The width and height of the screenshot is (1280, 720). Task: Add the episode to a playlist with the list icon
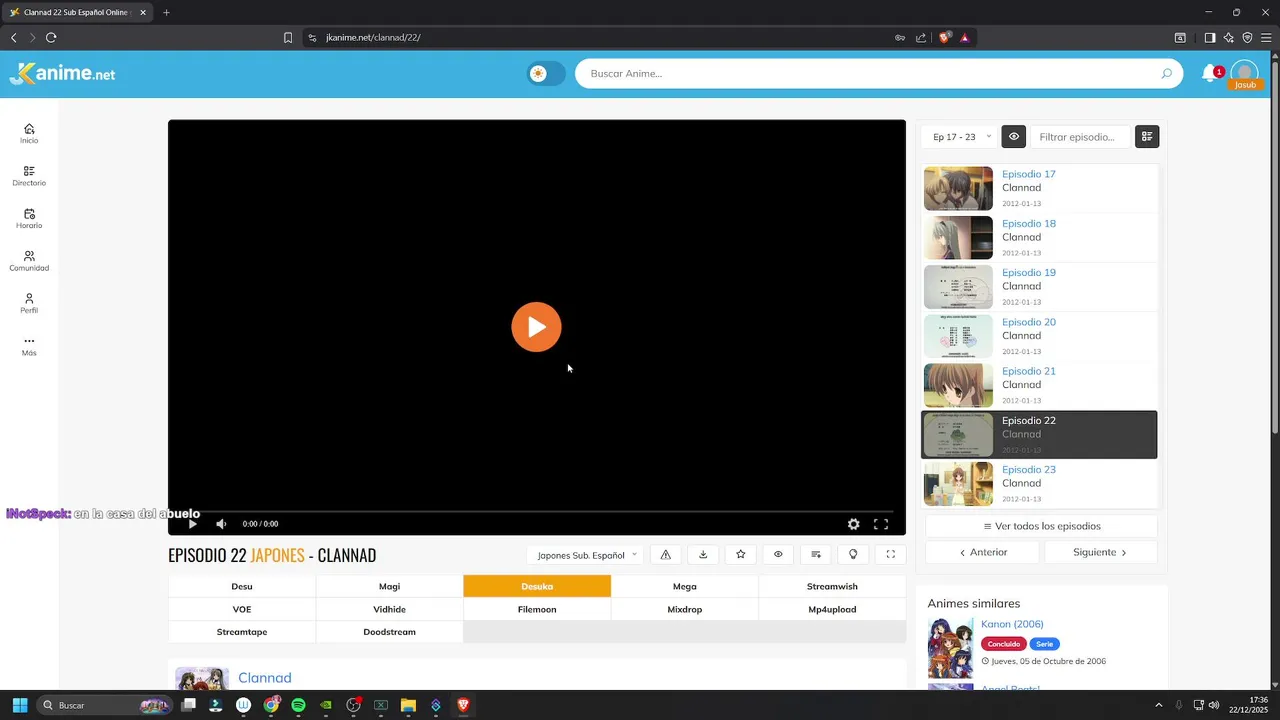[816, 555]
